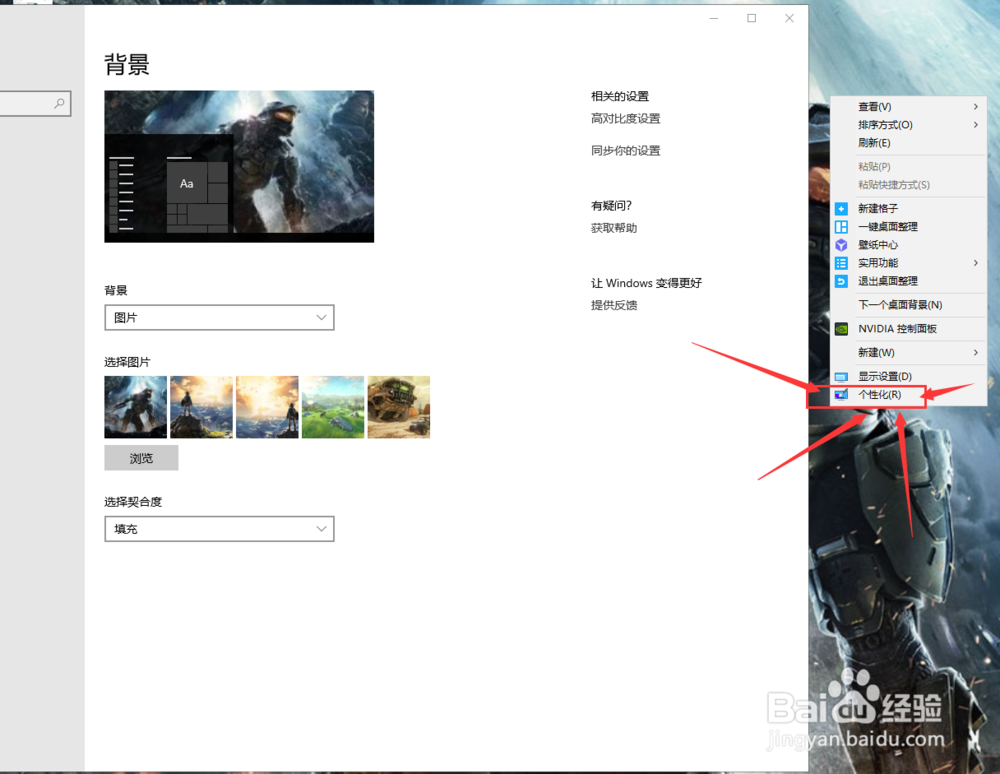Open the 背景 type dropdown showing 图片

click(219, 318)
